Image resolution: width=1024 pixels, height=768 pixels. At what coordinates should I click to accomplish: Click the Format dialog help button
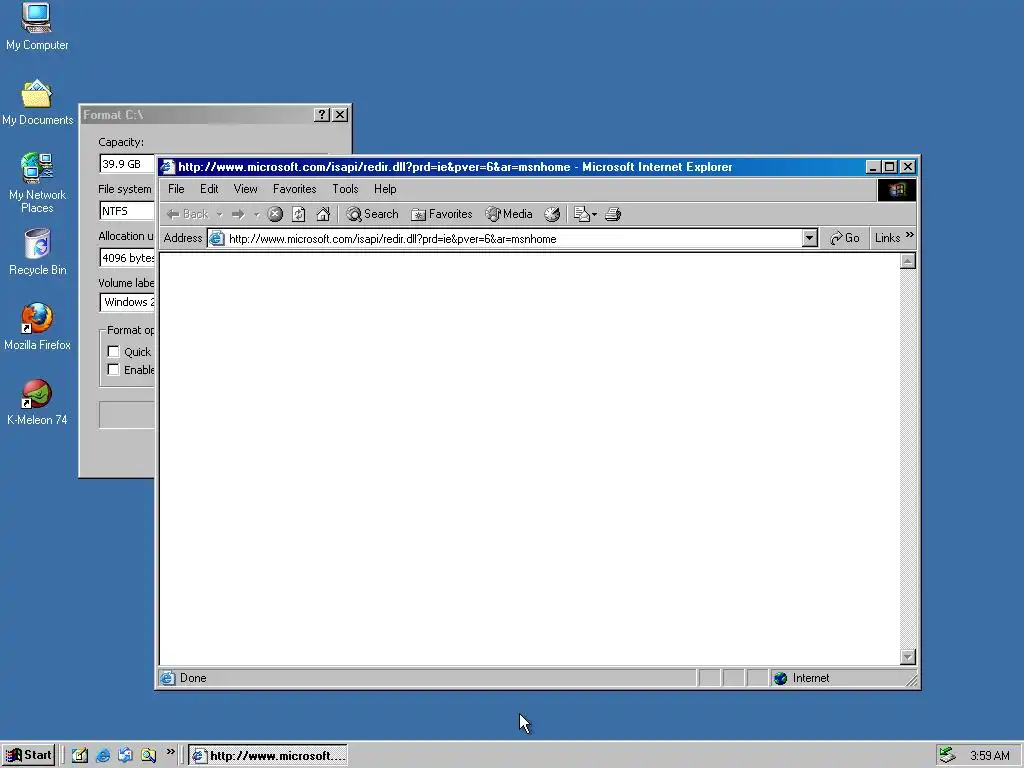pos(321,115)
